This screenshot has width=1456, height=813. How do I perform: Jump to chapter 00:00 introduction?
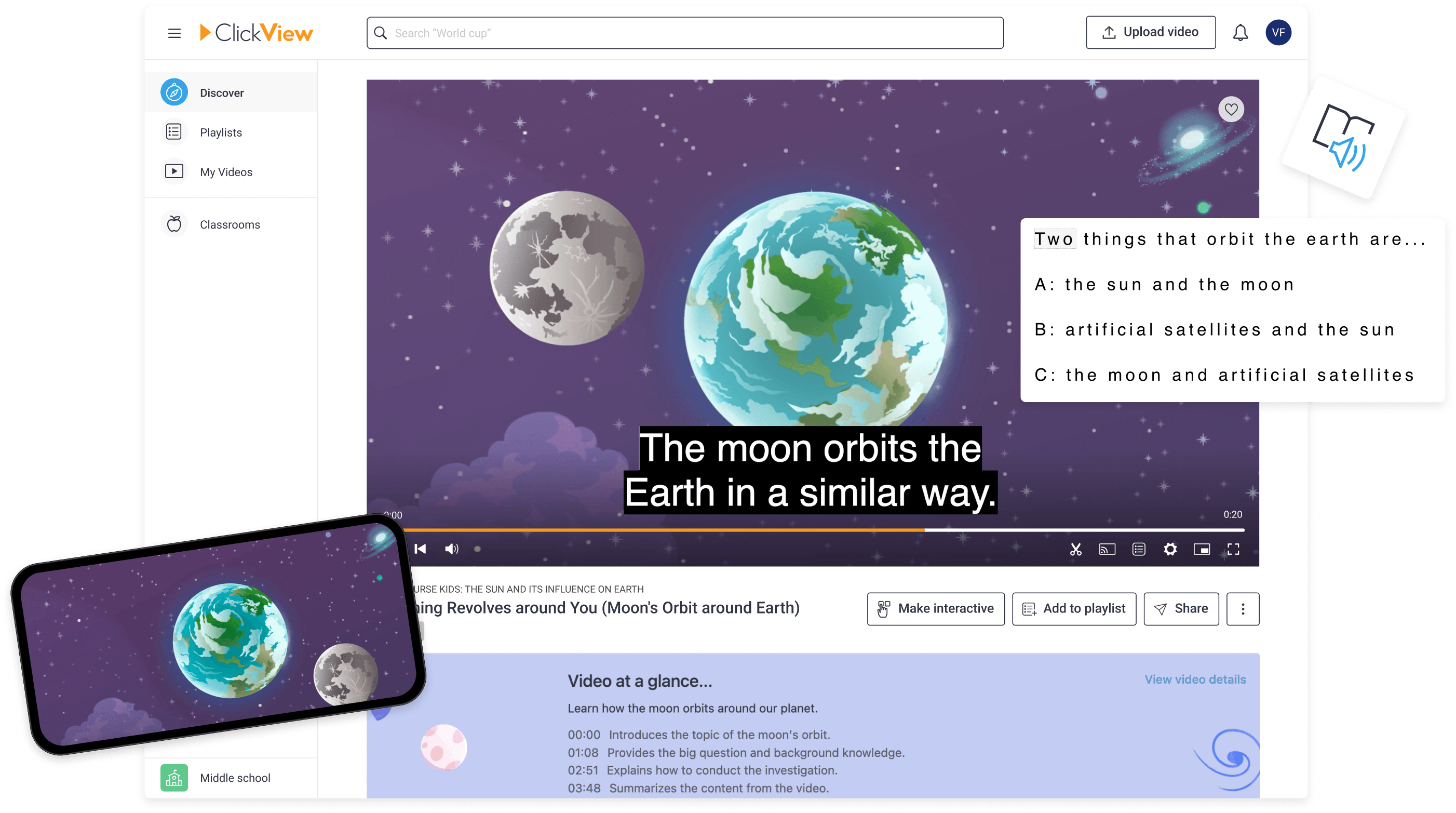click(698, 735)
